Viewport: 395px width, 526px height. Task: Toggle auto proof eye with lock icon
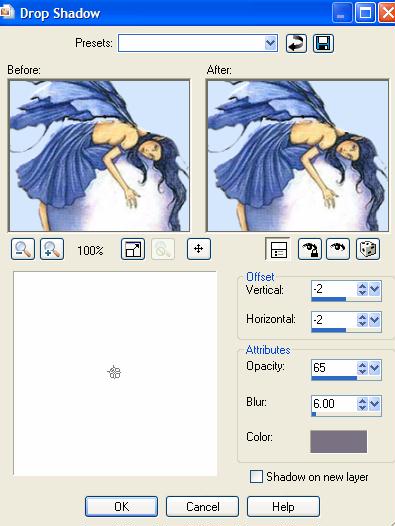[x=310, y=249]
